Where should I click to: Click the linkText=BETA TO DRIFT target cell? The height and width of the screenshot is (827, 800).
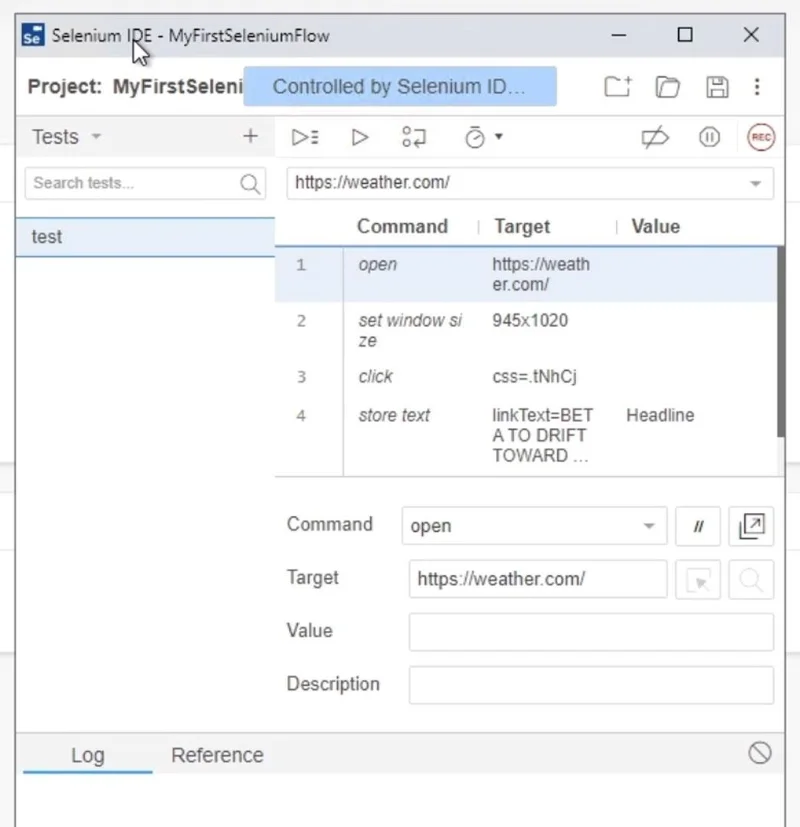[542, 435]
